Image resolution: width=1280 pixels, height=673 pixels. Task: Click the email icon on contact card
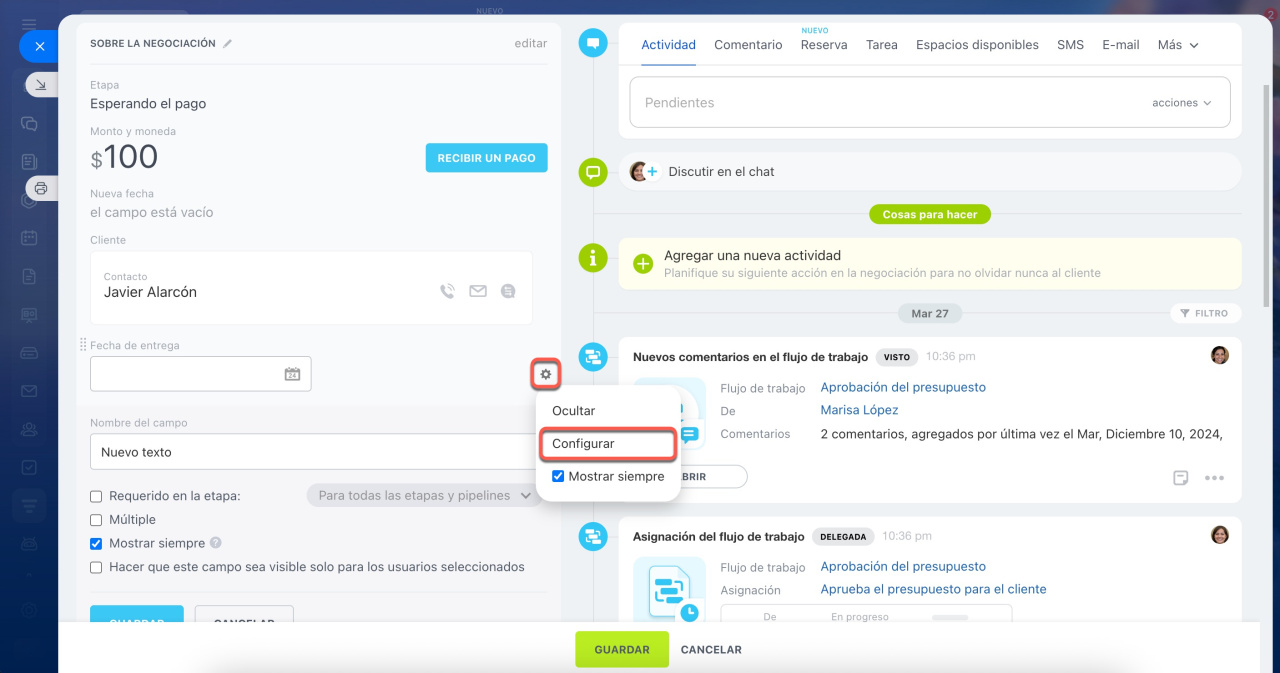point(478,291)
